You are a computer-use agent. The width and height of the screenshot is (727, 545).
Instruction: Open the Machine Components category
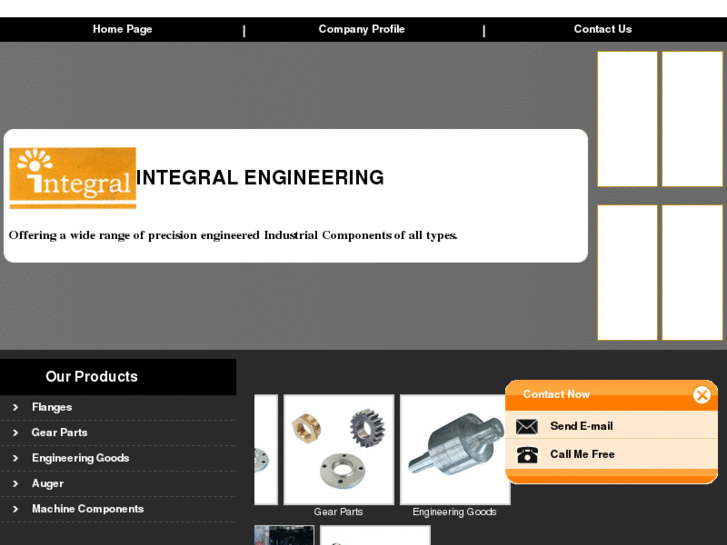coord(88,509)
